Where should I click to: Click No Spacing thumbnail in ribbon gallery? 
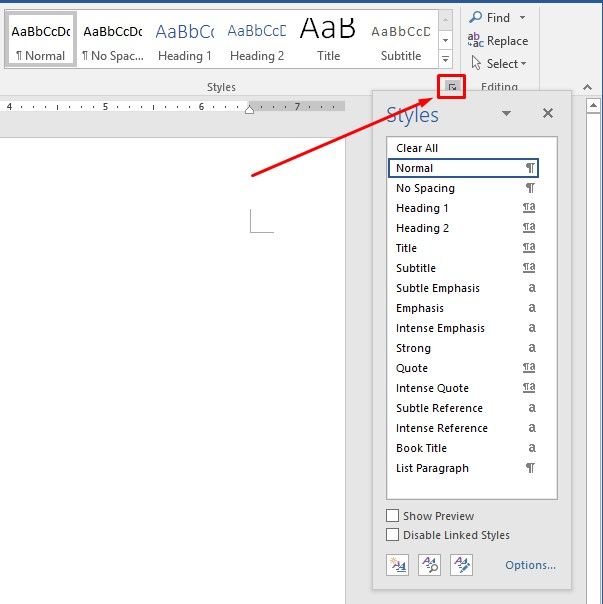[113, 39]
